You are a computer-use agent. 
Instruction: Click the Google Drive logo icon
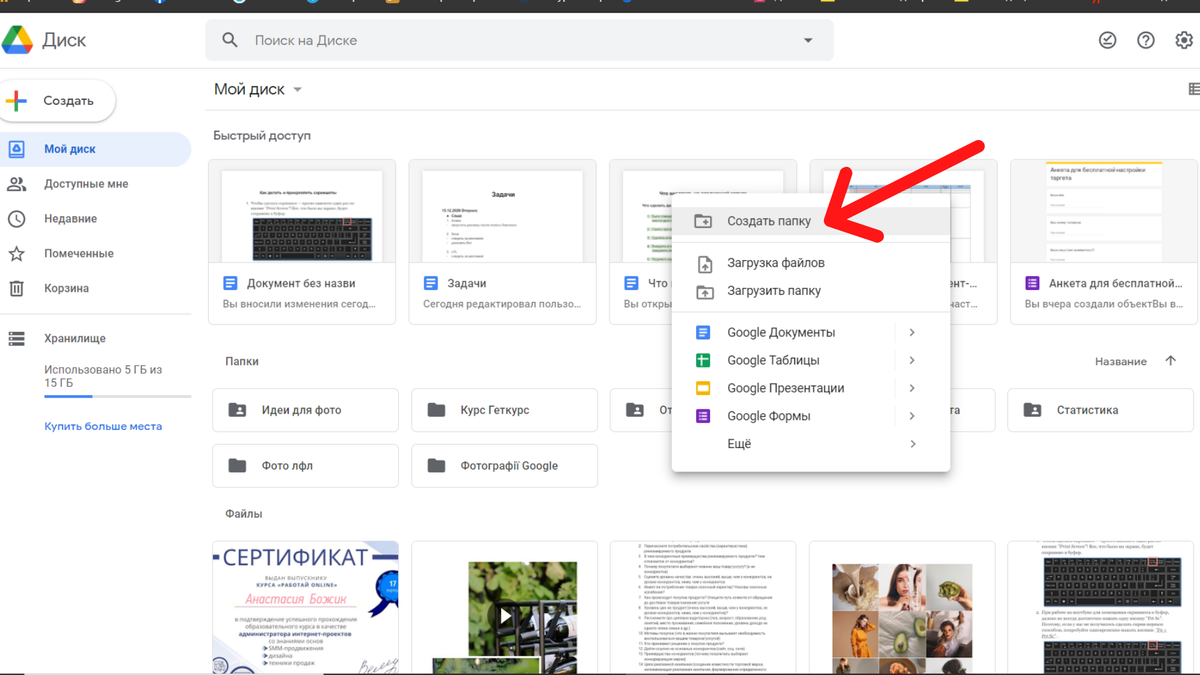tap(18, 40)
